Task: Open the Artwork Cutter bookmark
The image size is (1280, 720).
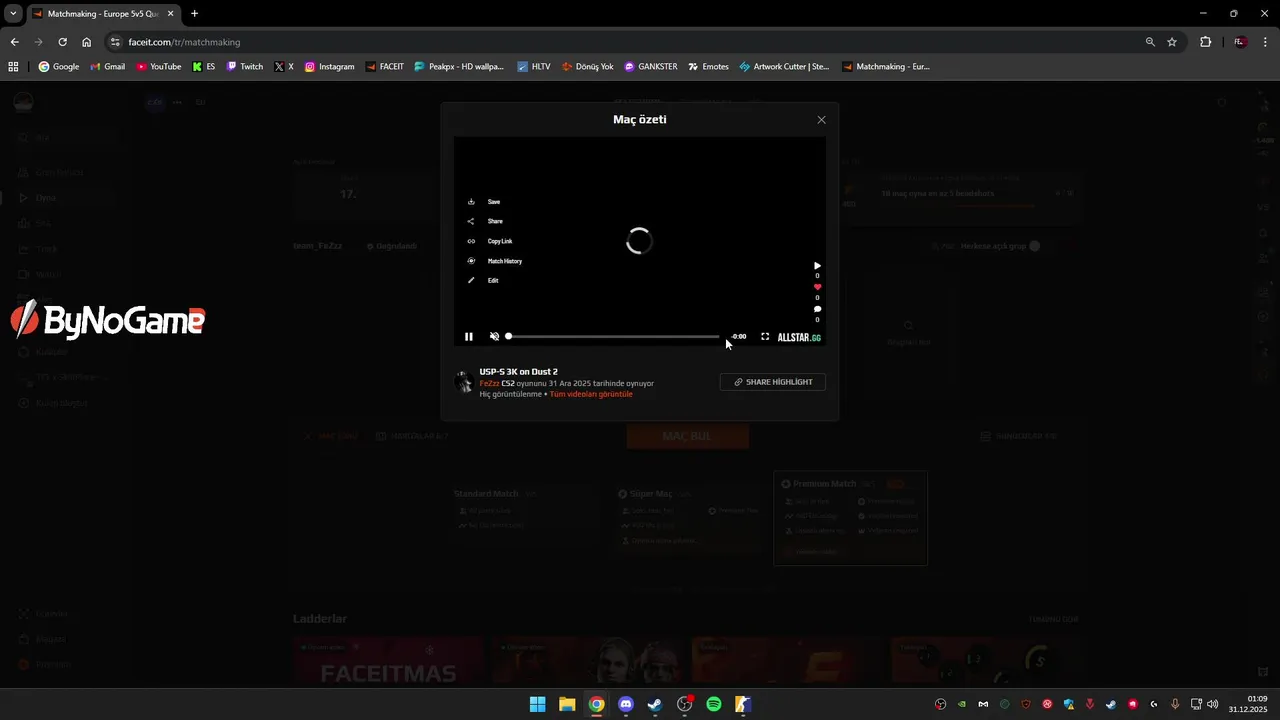Action: click(784, 67)
